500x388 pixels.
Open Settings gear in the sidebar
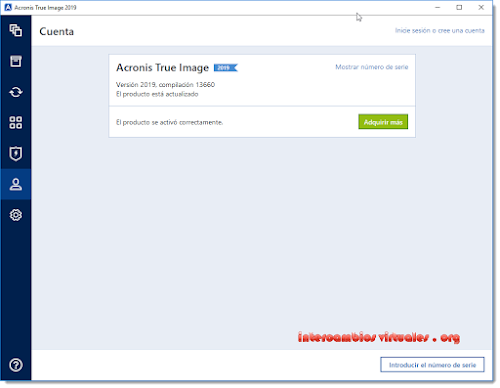click(x=16, y=215)
